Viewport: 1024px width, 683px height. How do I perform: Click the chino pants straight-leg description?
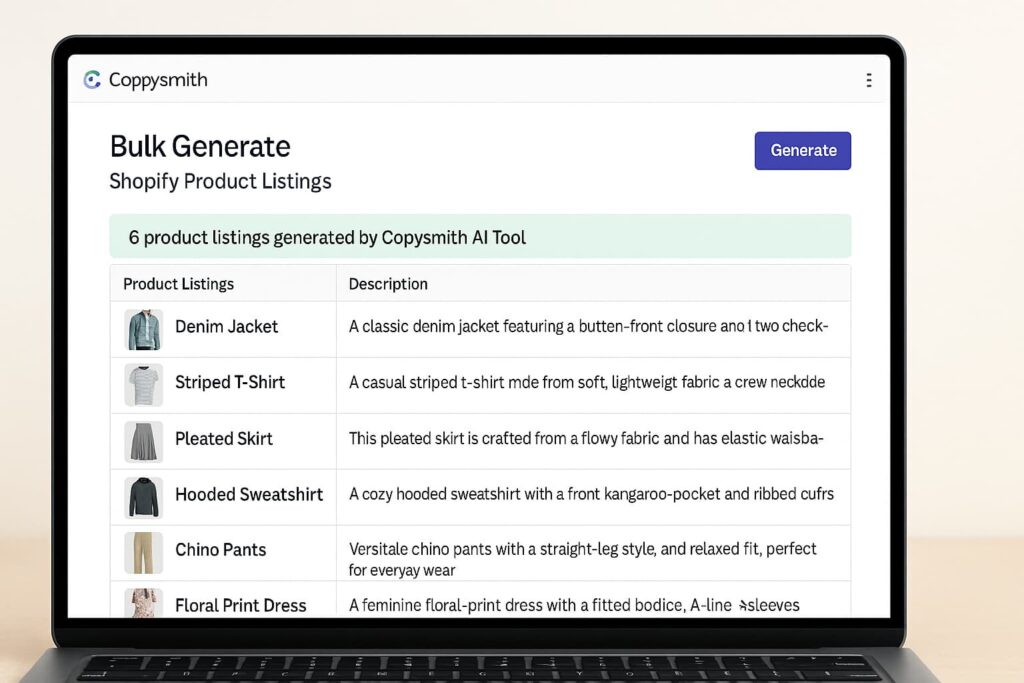point(583,559)
